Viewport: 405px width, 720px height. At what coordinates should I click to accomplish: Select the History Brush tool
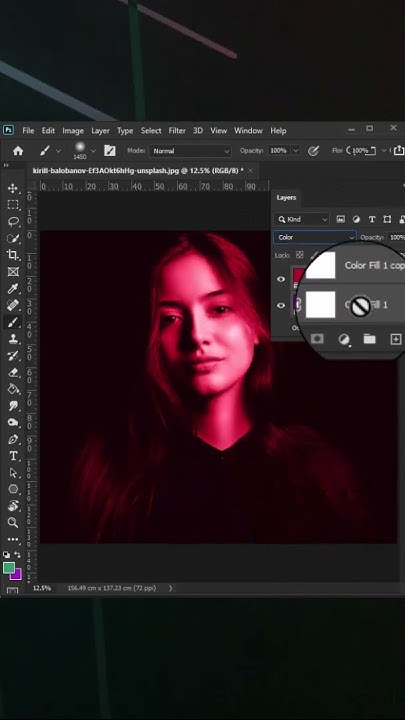[x=13, y=356]
